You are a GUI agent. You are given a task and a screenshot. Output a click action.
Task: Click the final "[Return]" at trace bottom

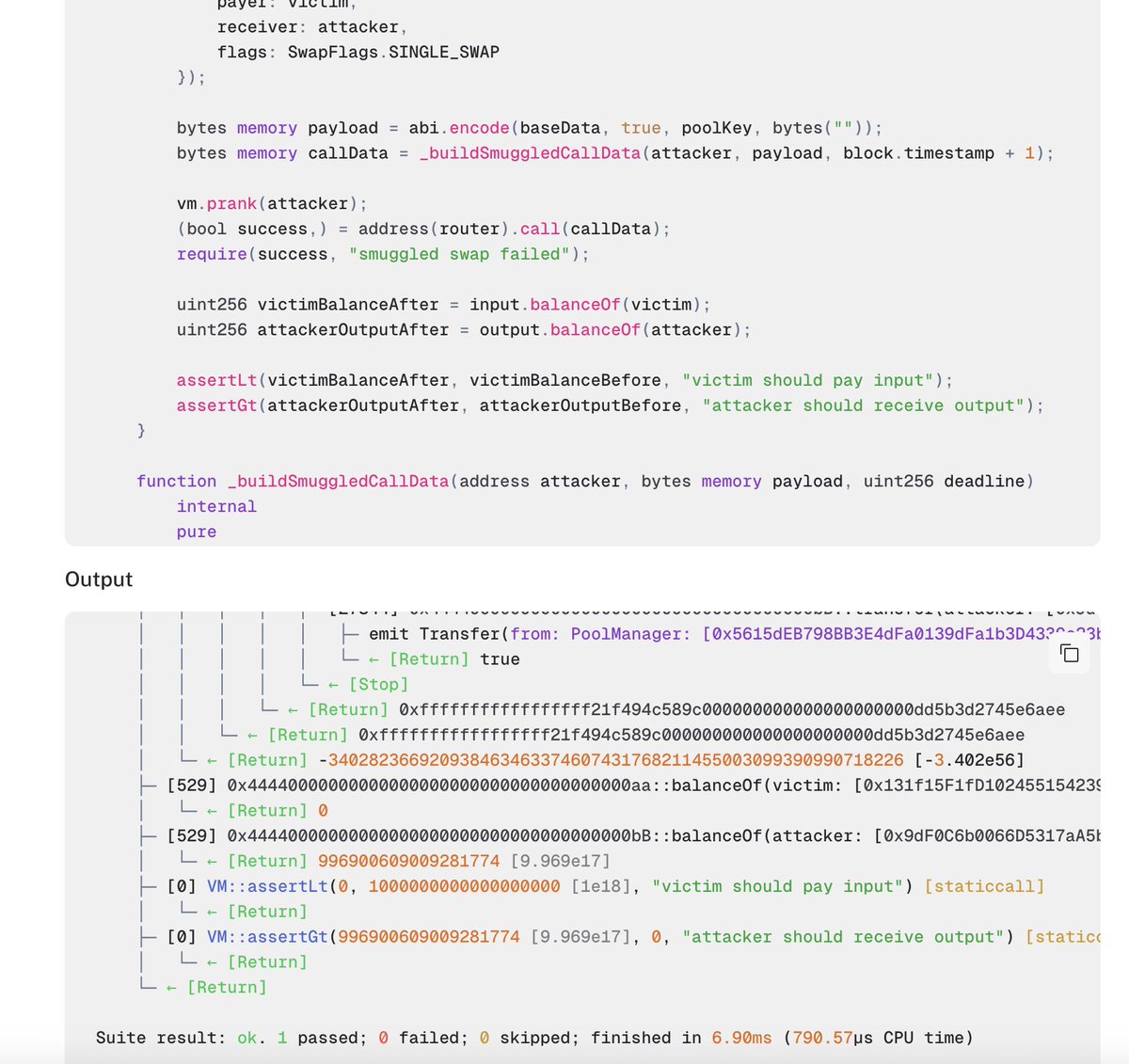tap(203, 987)
